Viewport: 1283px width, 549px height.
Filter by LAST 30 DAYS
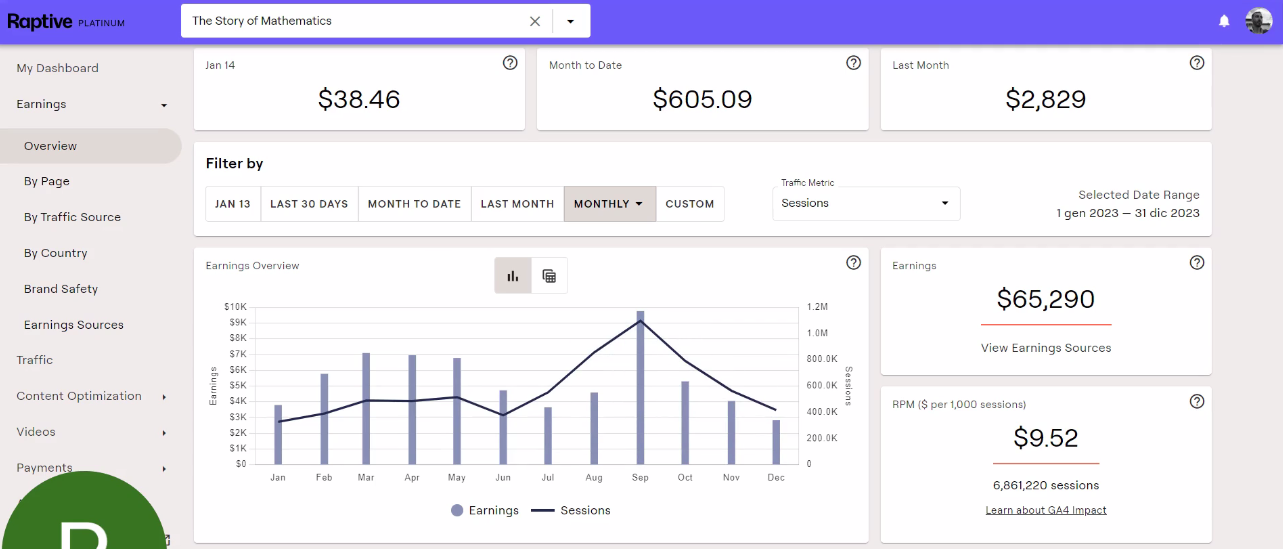(x=309, y=204)
